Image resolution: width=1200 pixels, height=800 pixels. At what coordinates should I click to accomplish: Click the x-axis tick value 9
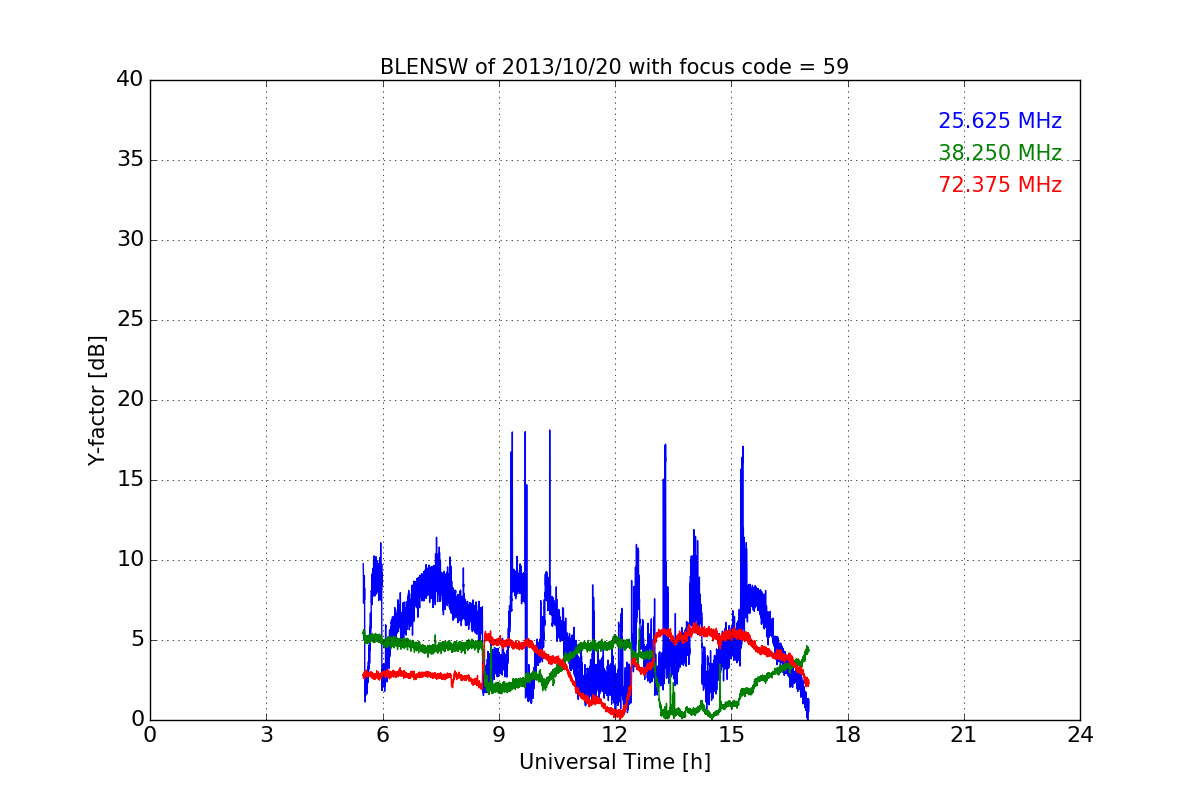tap(499, 735)
